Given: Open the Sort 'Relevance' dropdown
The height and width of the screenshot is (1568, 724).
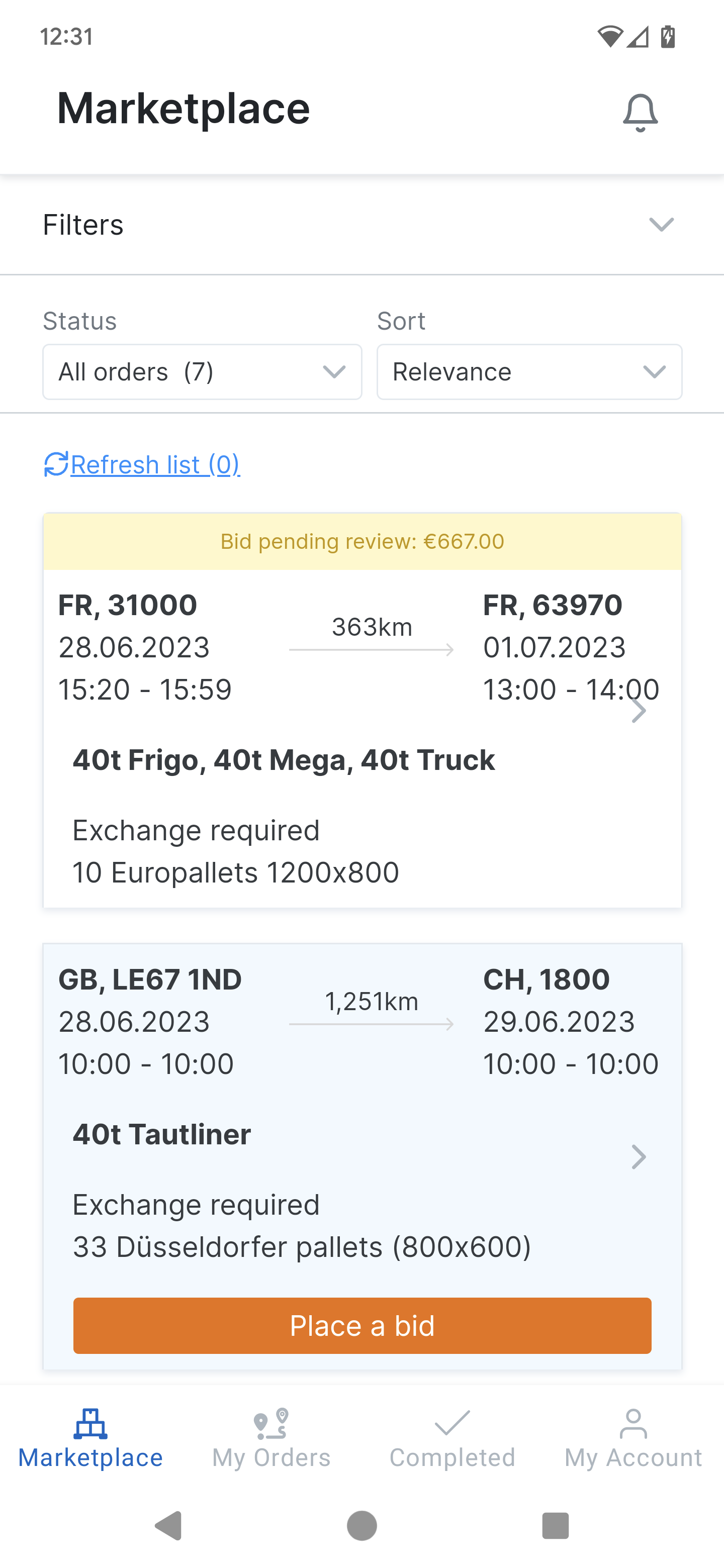Looking at the screenshot, I should [529, 372].
